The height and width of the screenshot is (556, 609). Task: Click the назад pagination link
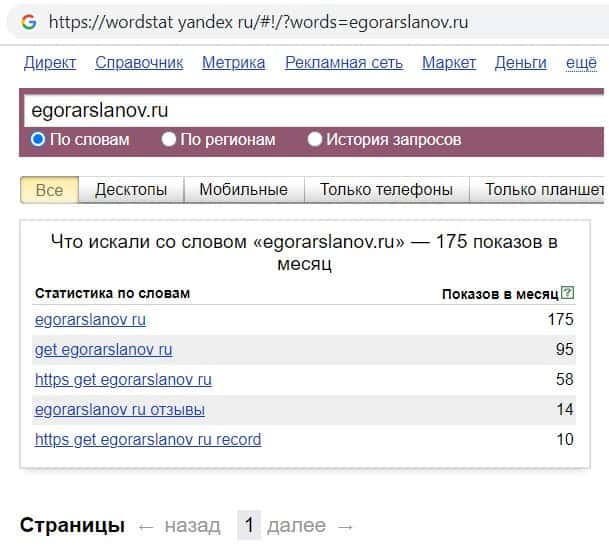pos(192,526)
